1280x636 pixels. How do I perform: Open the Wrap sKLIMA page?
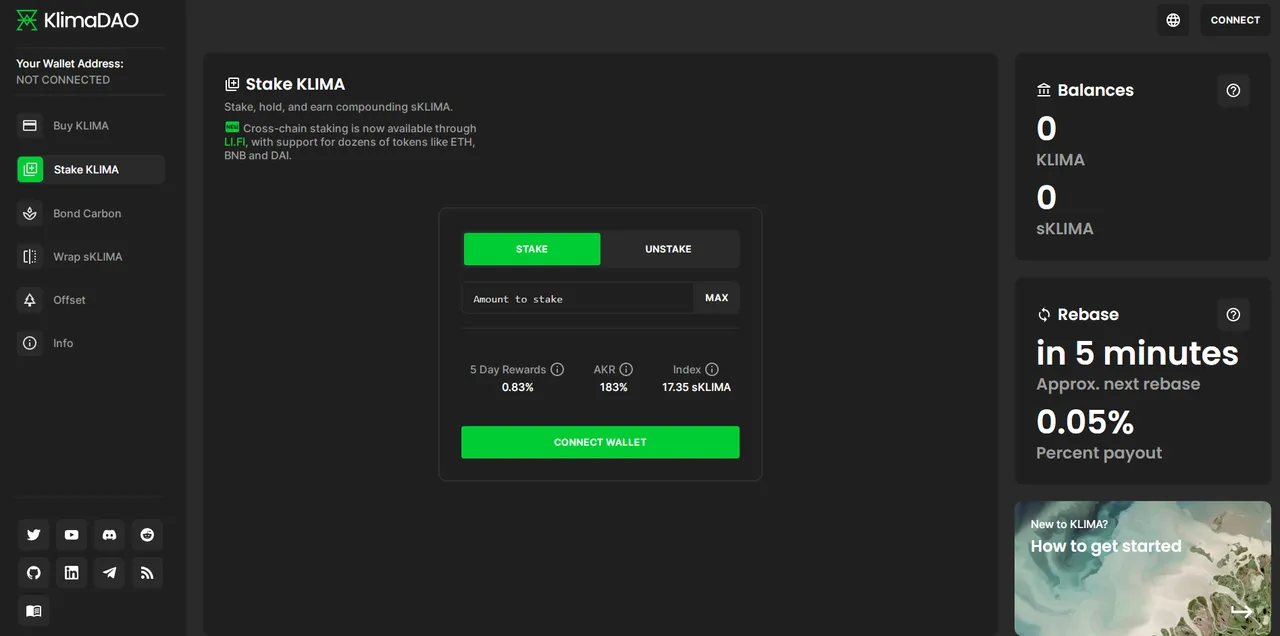click(91, 257)
